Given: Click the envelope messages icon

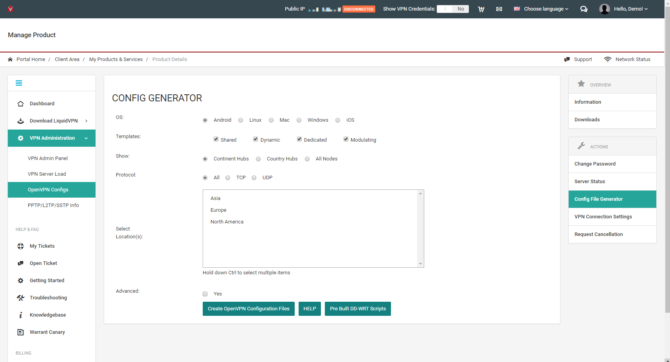Looking at the screenshot, I should coord(499,9).
